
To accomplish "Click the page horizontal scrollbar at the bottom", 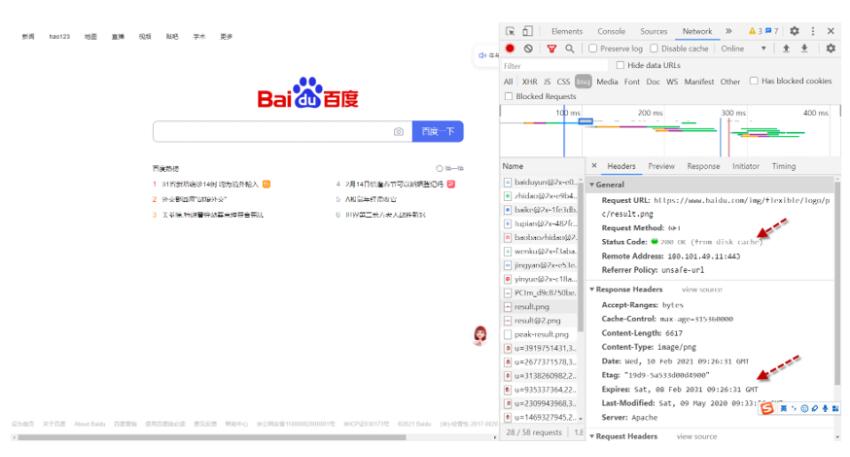I will coord(211,437).
